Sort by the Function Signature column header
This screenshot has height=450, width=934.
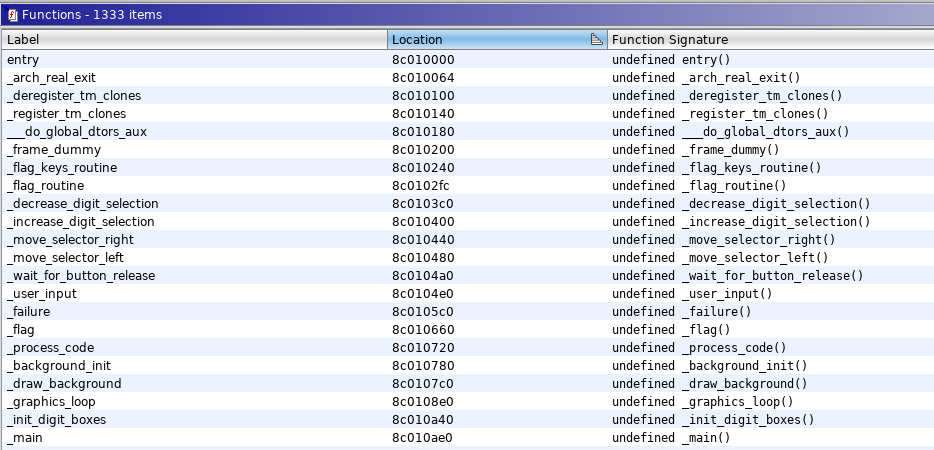point(771,40)
